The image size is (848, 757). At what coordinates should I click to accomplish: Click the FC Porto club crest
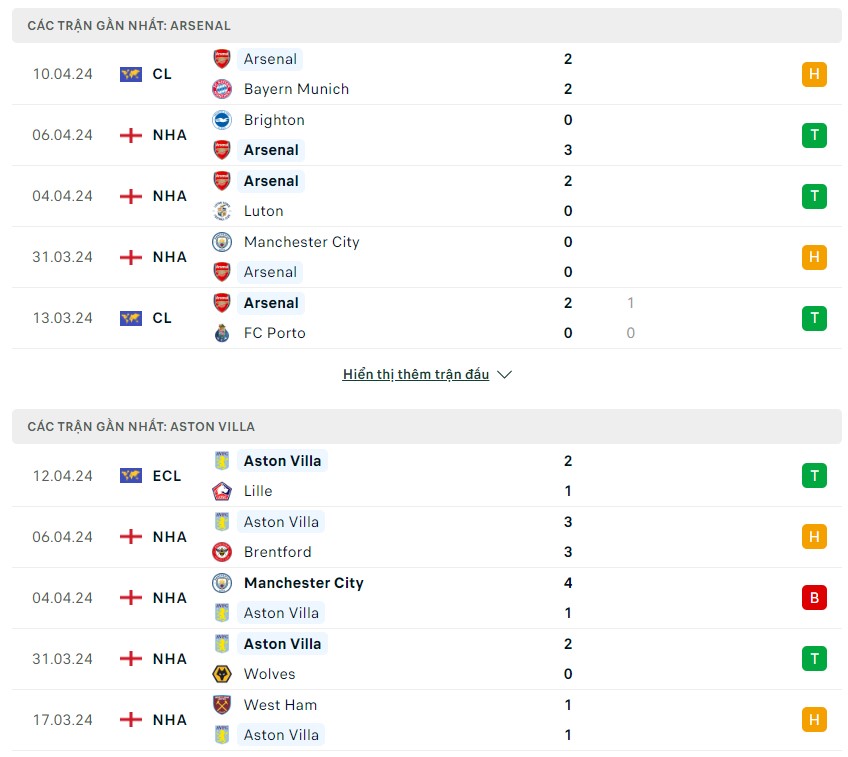click(x=222, y=333)
